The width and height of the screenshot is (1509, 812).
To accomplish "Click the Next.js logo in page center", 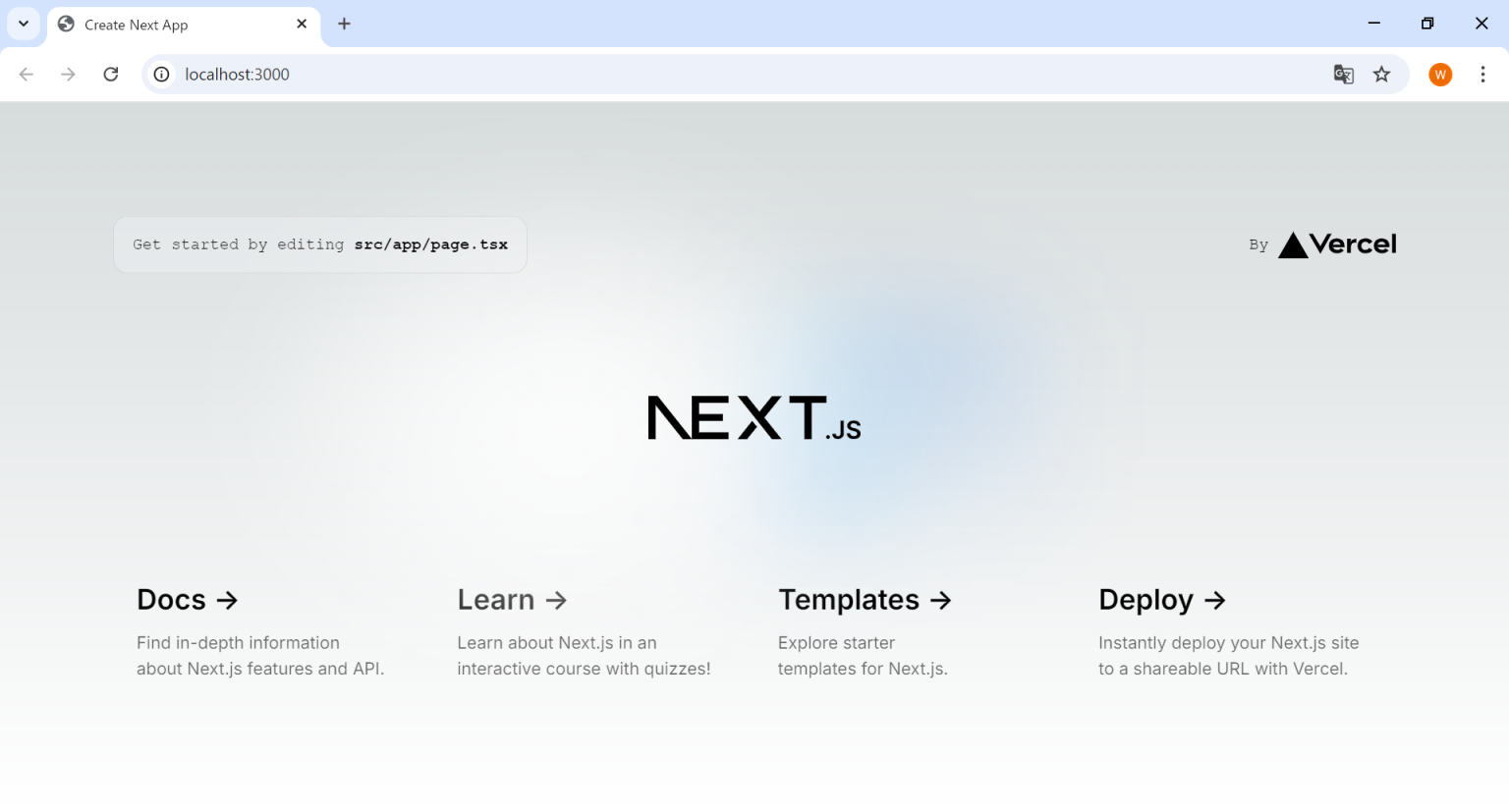I will (x=754, y=417).
